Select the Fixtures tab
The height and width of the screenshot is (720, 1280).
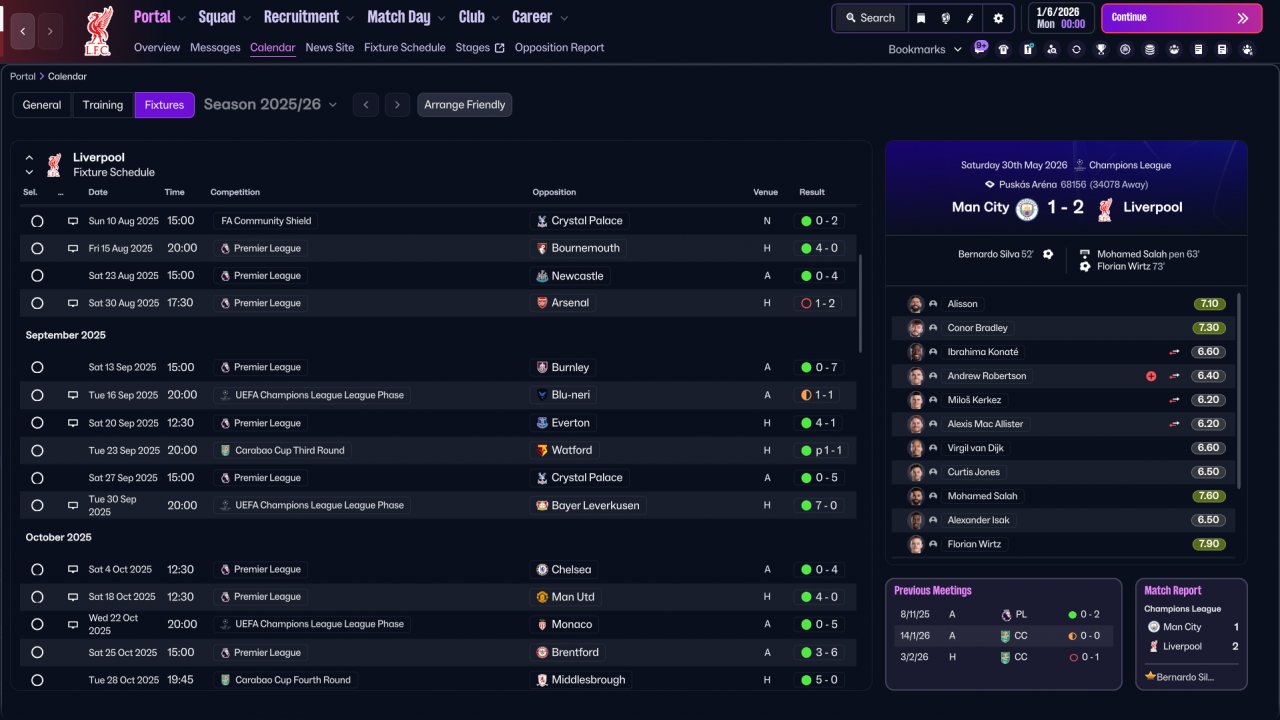pyautogui.click(x=164, y=105)
